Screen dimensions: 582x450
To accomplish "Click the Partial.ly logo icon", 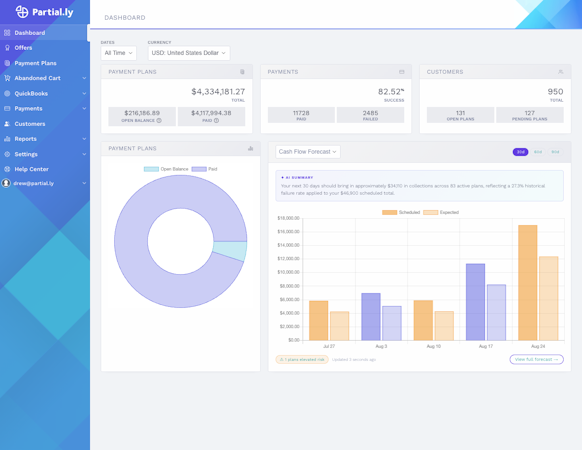I will click(x=22, y=12).
